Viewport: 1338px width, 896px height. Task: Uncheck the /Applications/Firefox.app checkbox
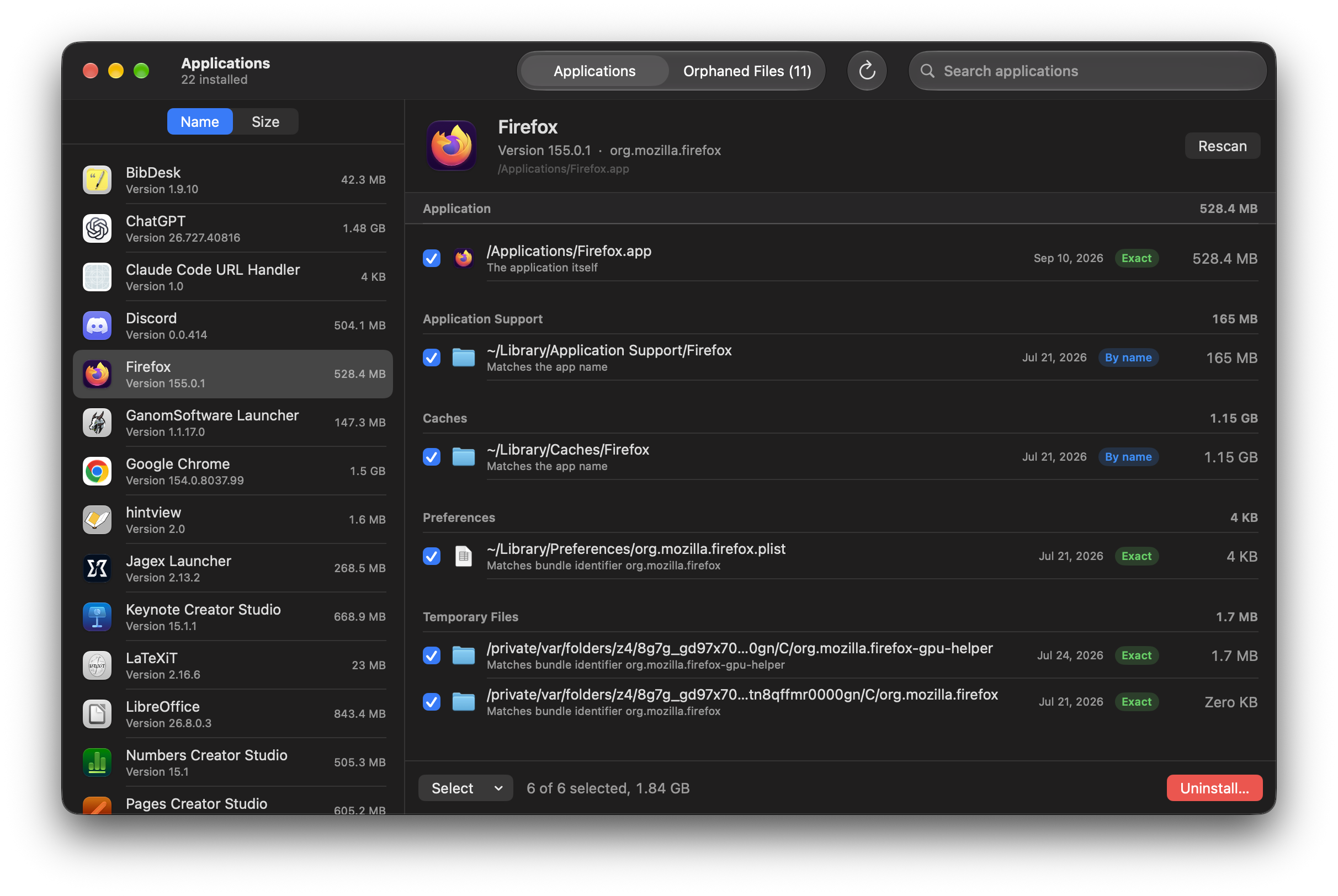(432, 258)
